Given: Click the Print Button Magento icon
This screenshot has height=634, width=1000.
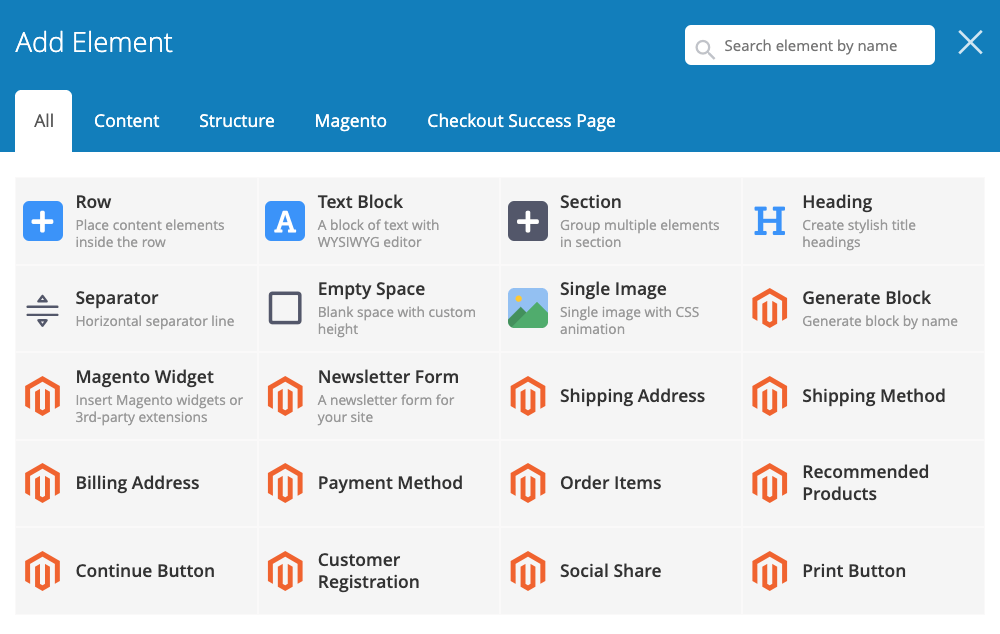Looking at the screenshot, I should 770,571.
